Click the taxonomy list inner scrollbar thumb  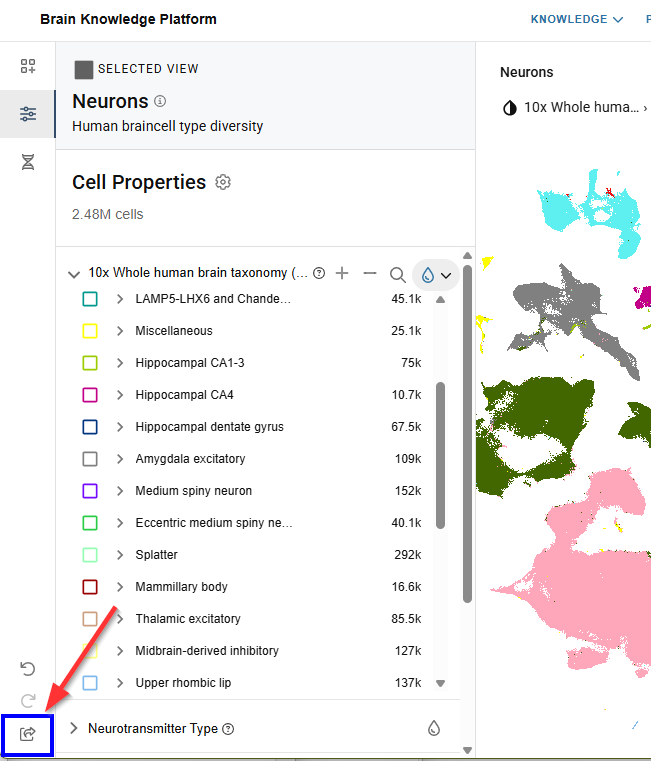(440, 455)
